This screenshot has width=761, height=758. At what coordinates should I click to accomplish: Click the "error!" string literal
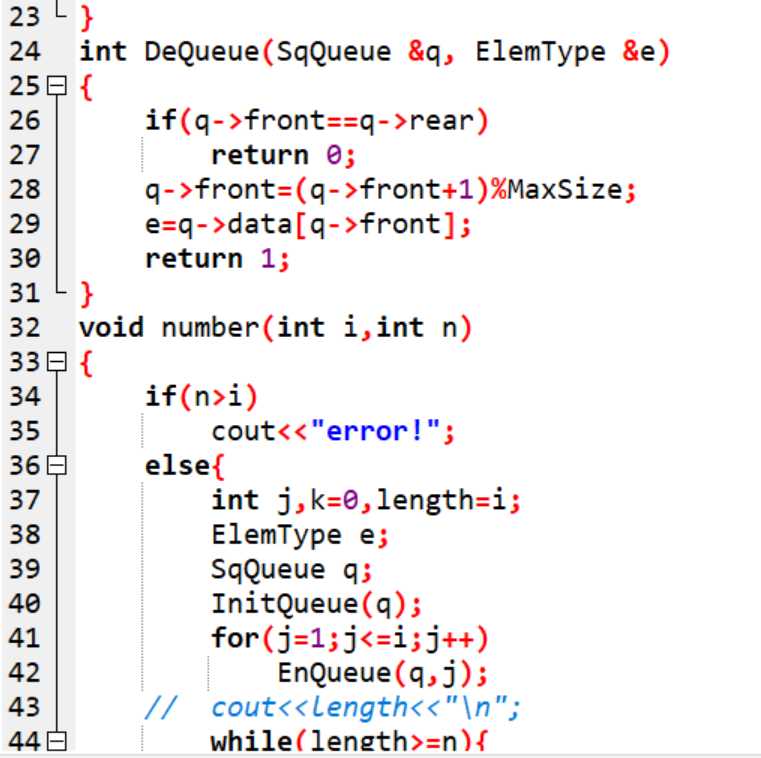click(x=375, y=432)
